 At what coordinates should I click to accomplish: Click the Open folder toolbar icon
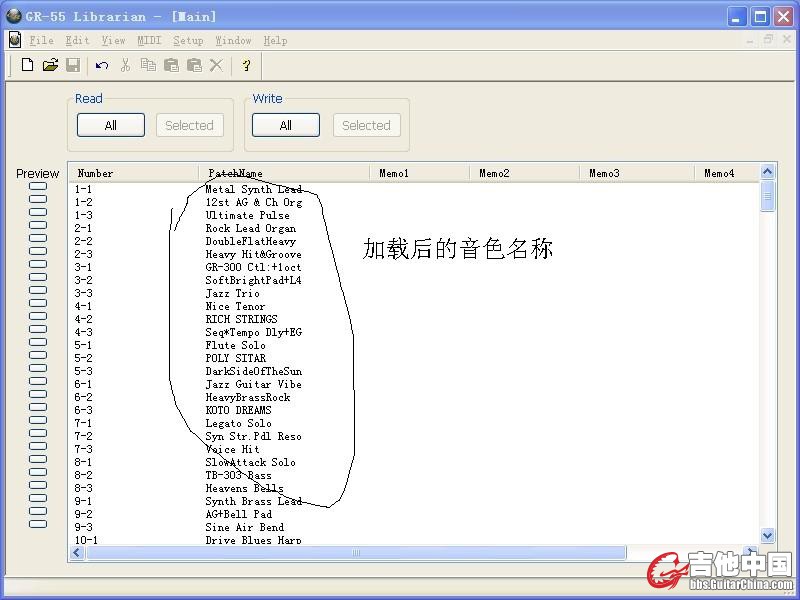[50, 65]
